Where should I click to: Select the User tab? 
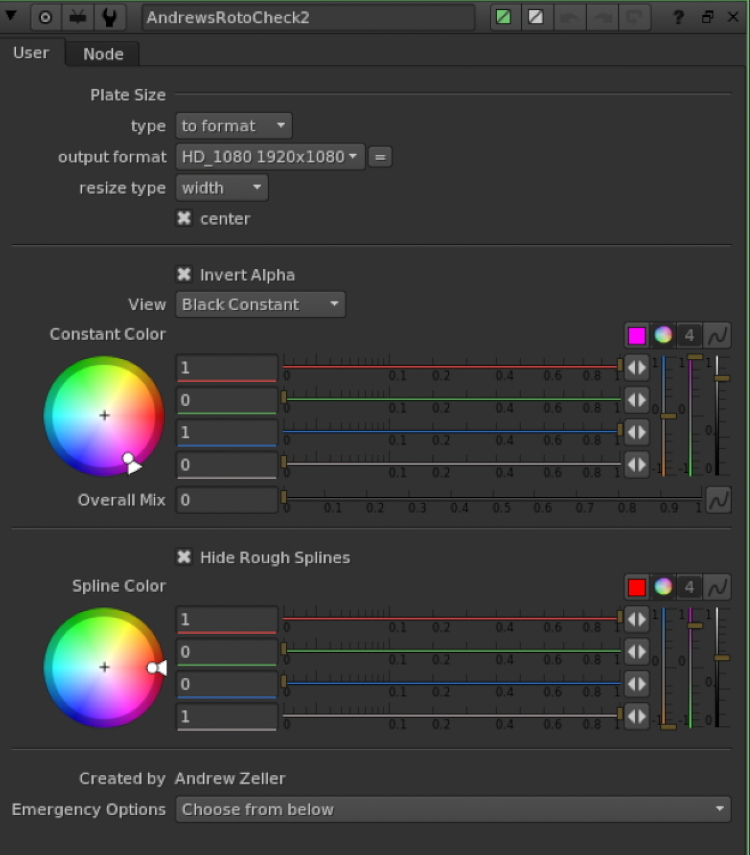pyautogui.click(x=32, y=53)
